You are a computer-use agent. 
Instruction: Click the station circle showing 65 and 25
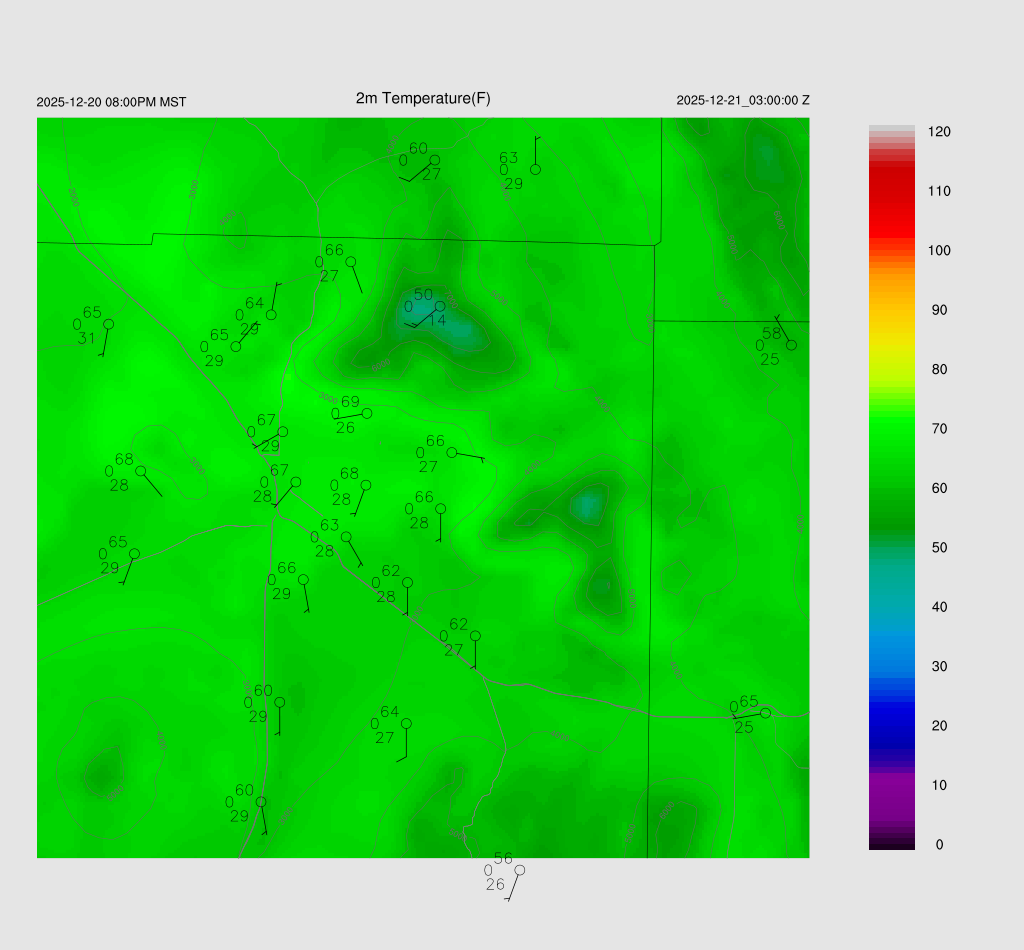(x=765, y=713)
